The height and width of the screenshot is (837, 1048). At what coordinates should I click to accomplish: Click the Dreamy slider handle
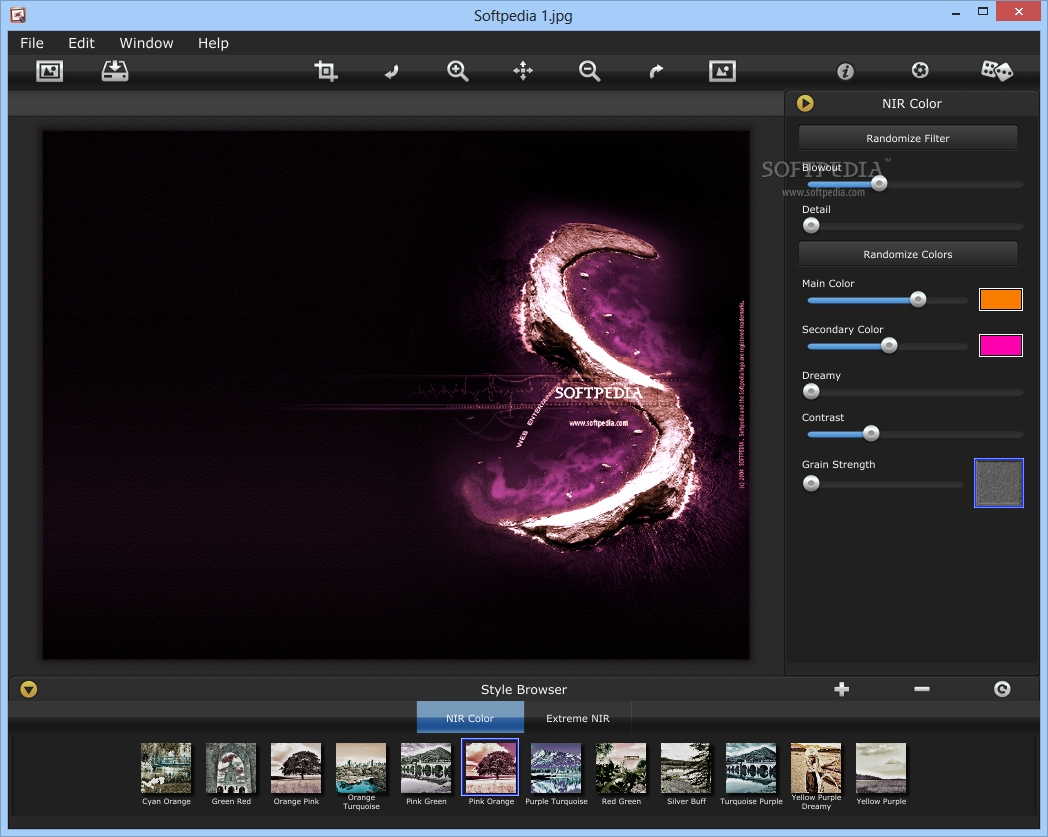coord(811,392)
